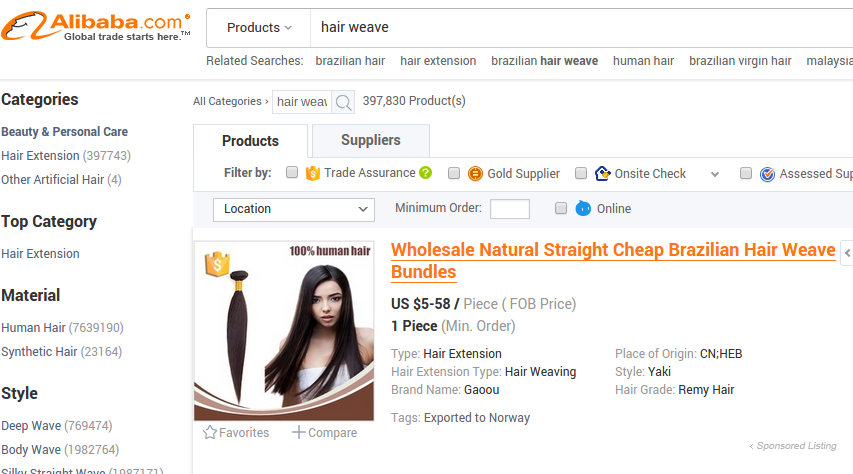Click the magnifier search icon beside All Categories
The width and height of the screenshot is (853, 474).
coord(343,102)
